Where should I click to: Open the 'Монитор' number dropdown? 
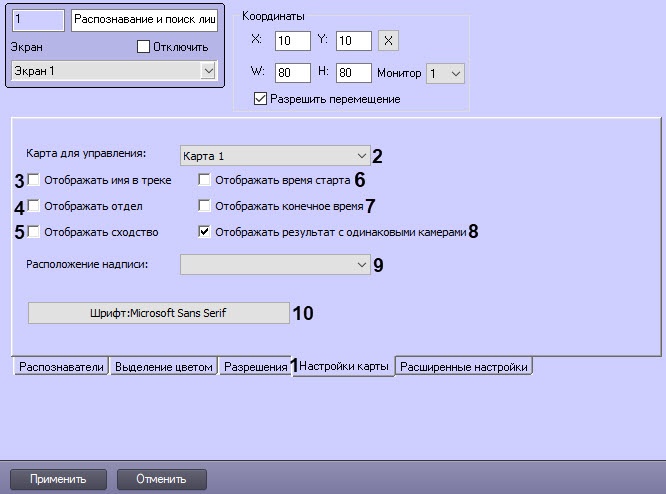(444, 73)
